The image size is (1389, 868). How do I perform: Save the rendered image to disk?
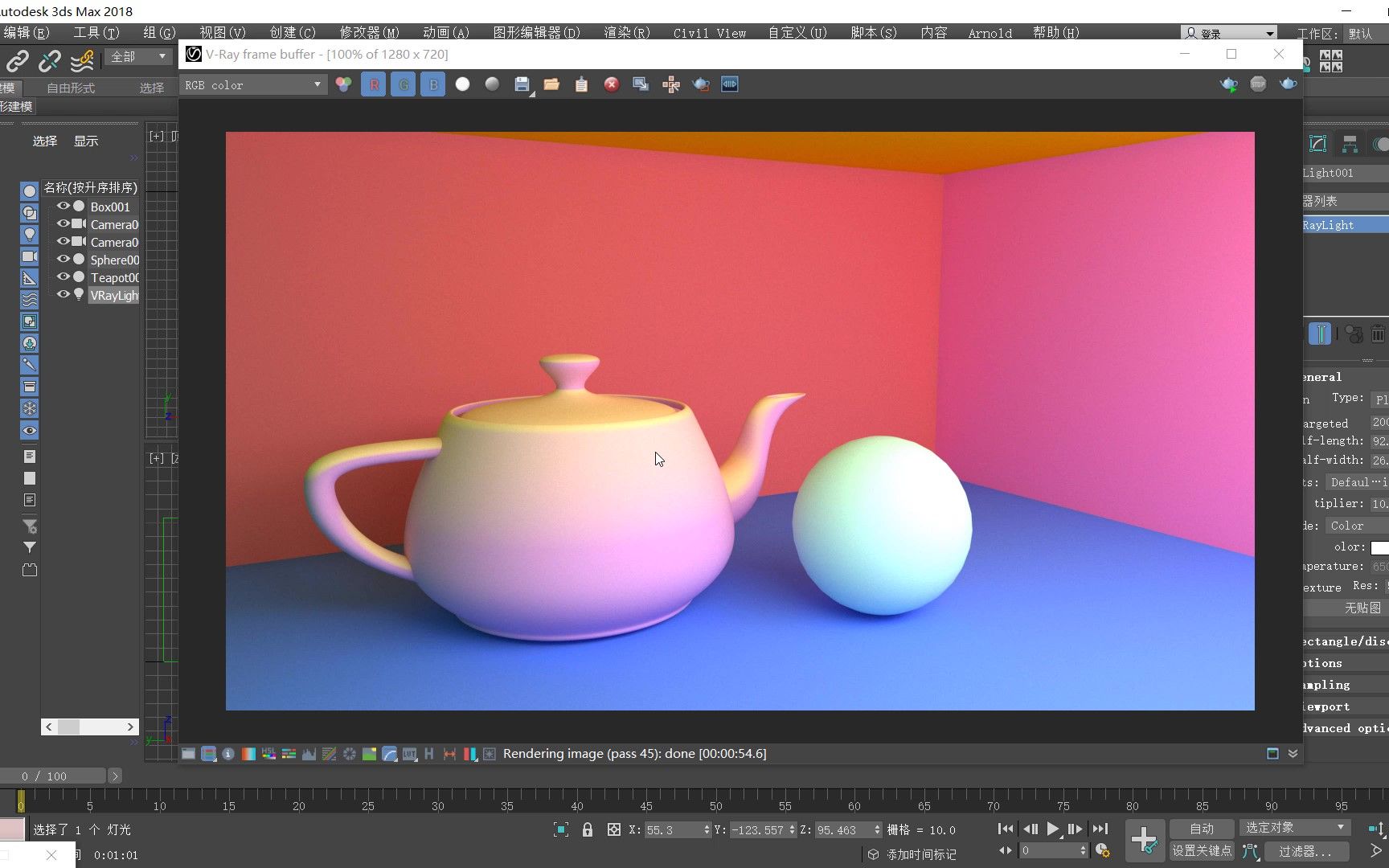[x=522, y=84]
